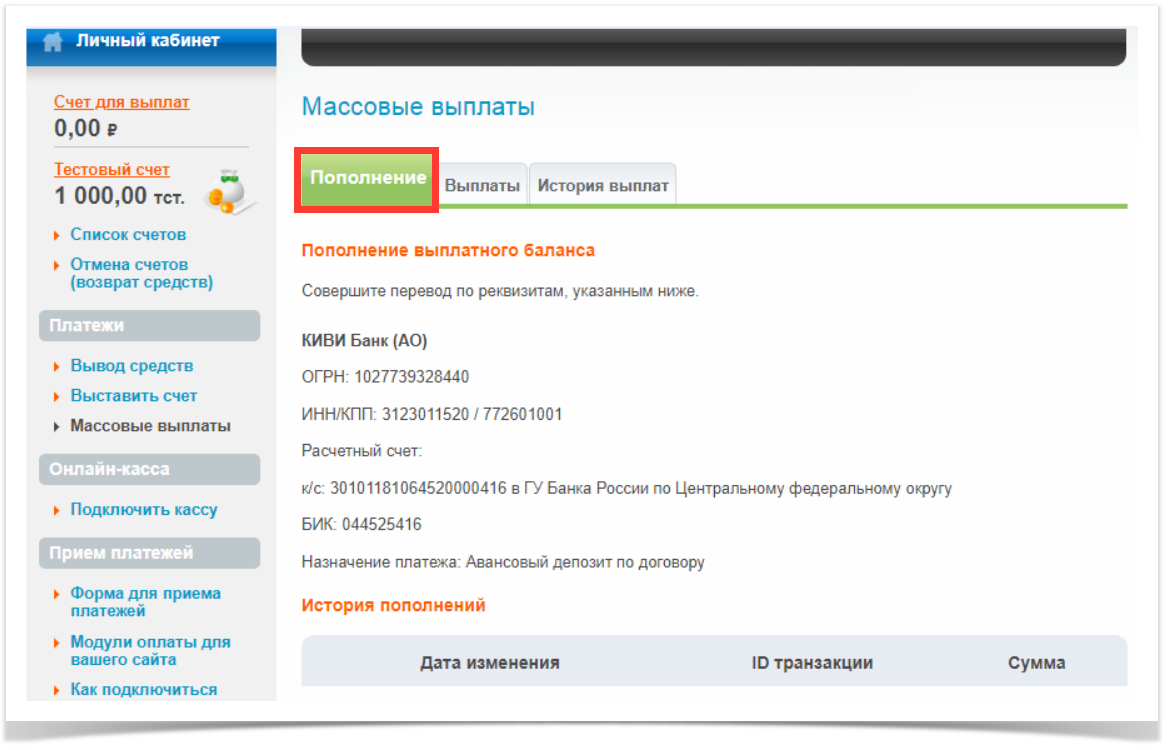The image size is (1172, 750).
Task: Open Форма для приема платежей
Action: [x=145, y=602]
